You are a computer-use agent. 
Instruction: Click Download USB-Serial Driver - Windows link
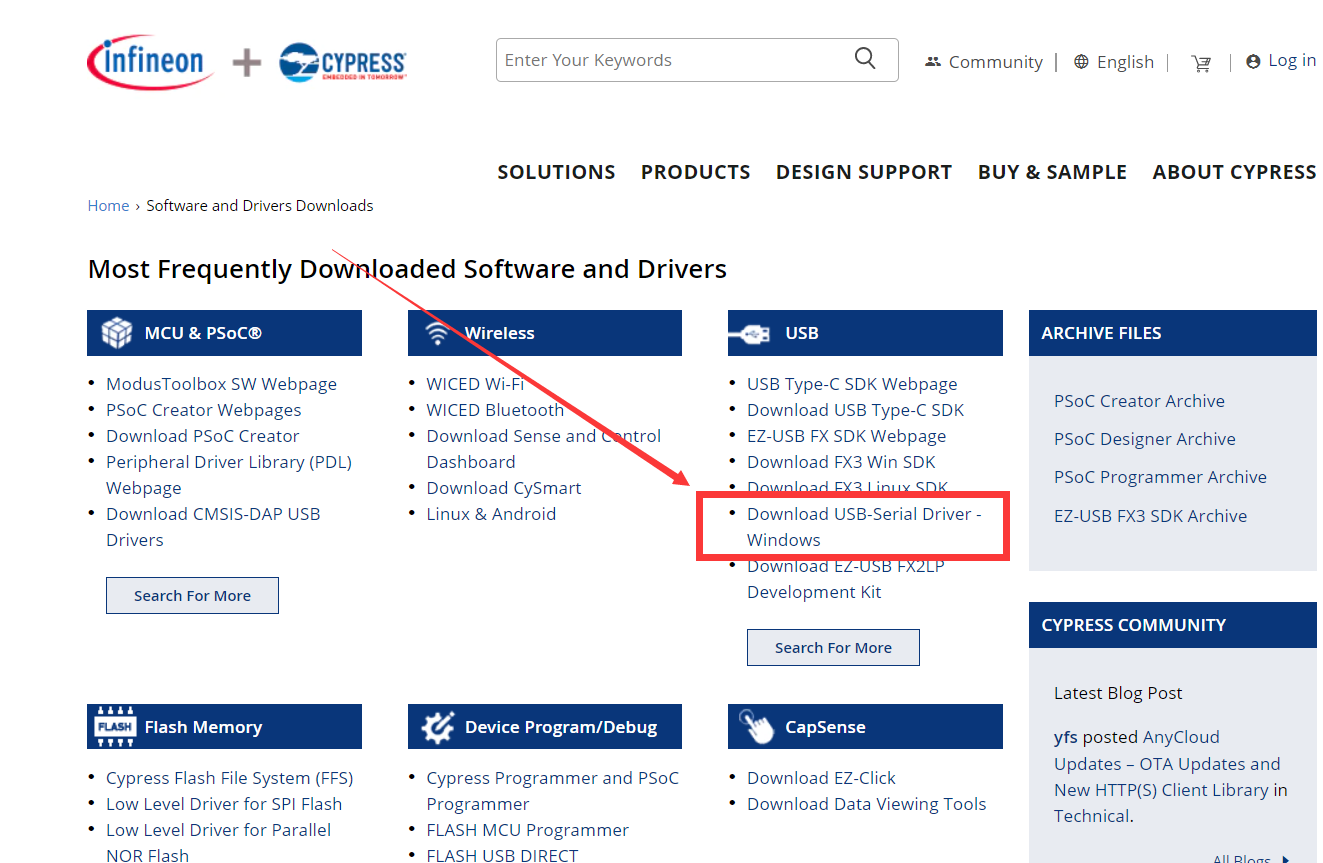tap(864, 527)
